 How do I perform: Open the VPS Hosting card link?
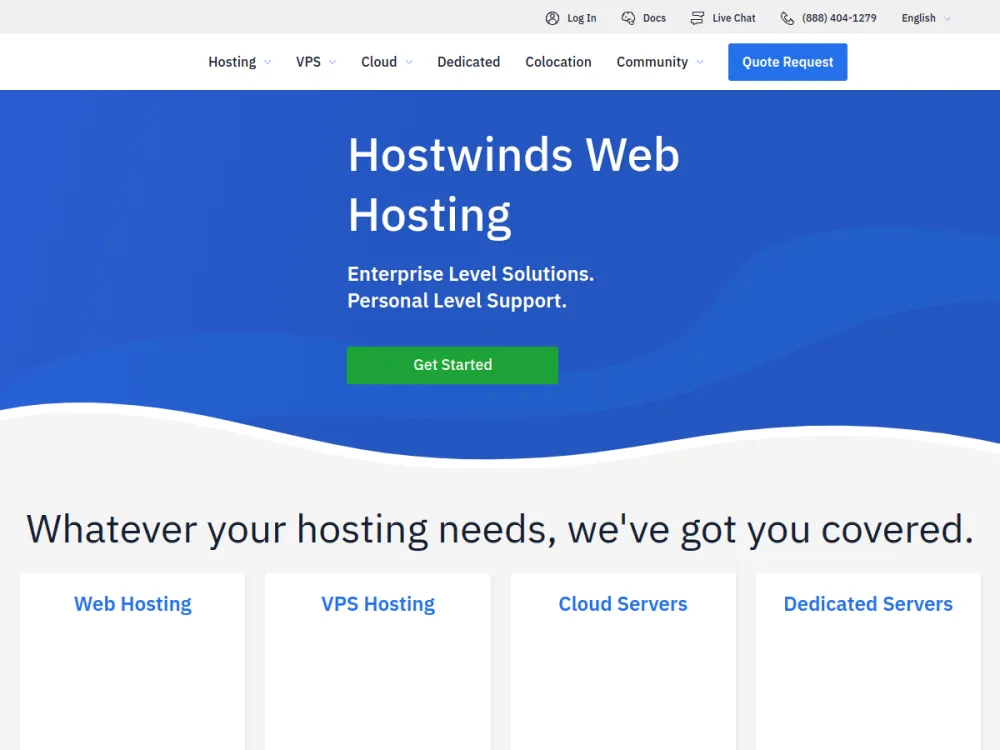click(378, 604)
